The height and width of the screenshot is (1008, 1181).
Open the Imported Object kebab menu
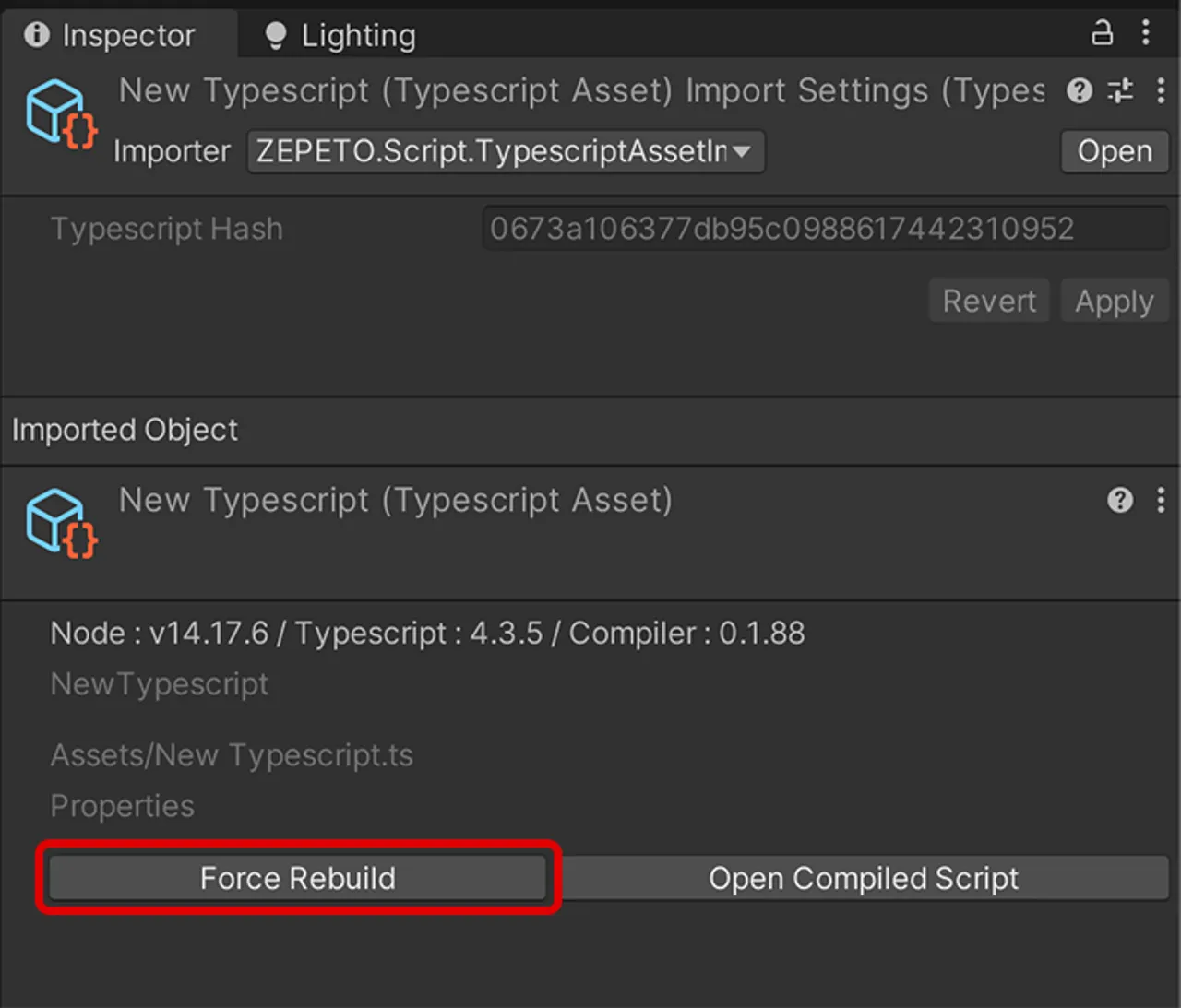(x=1161, y=501)
